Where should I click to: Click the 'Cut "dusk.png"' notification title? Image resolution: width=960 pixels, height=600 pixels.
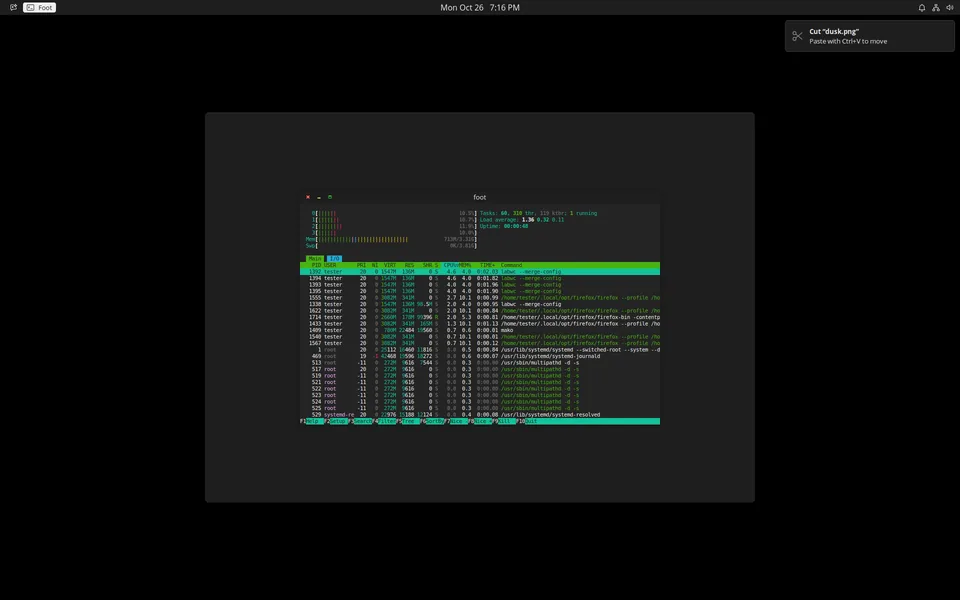pyautogui.click(x=834, y=31)
